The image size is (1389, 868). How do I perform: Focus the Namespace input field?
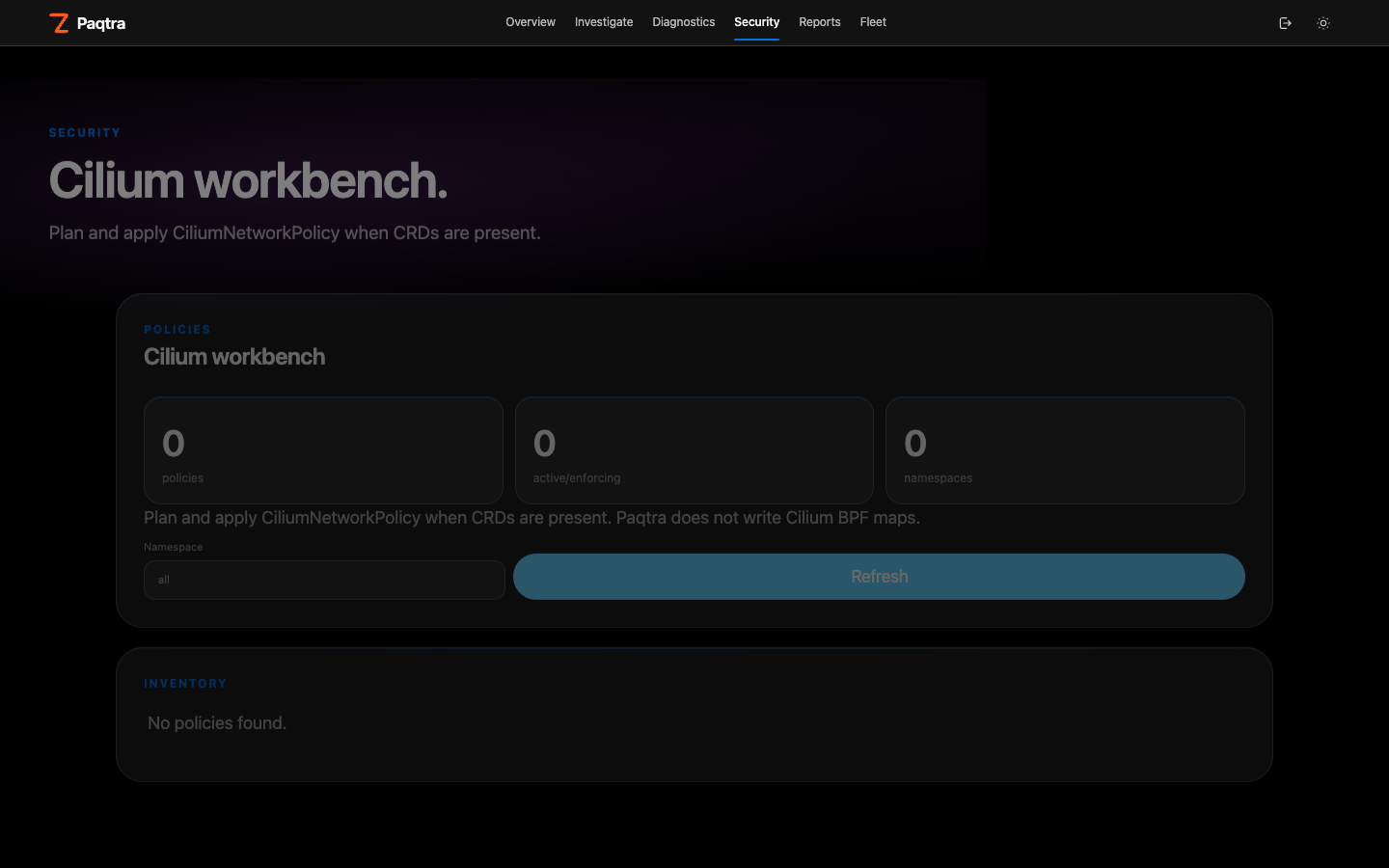[x=324, y=580]
